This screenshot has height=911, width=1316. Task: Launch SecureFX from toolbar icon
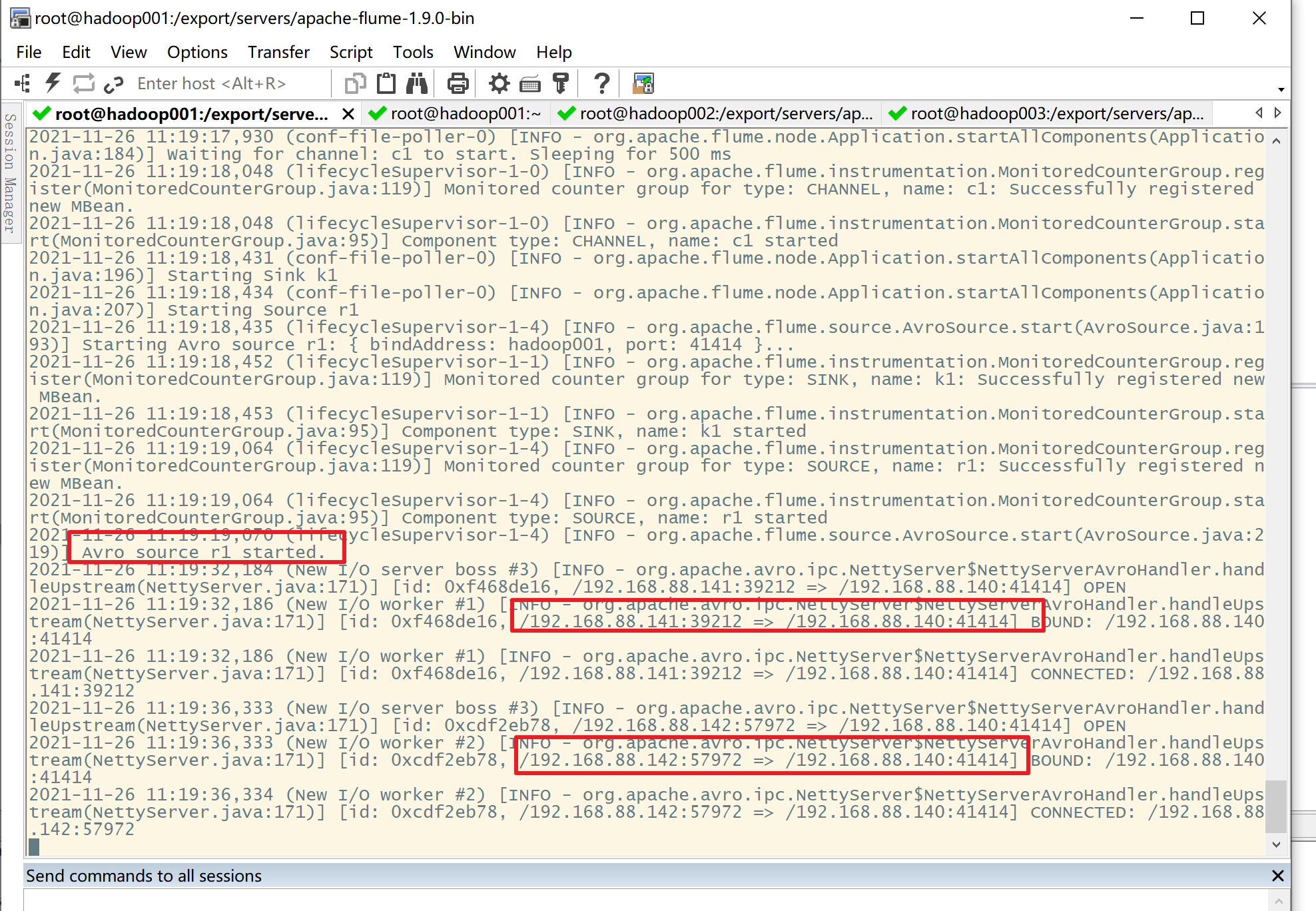coord(643,83)
